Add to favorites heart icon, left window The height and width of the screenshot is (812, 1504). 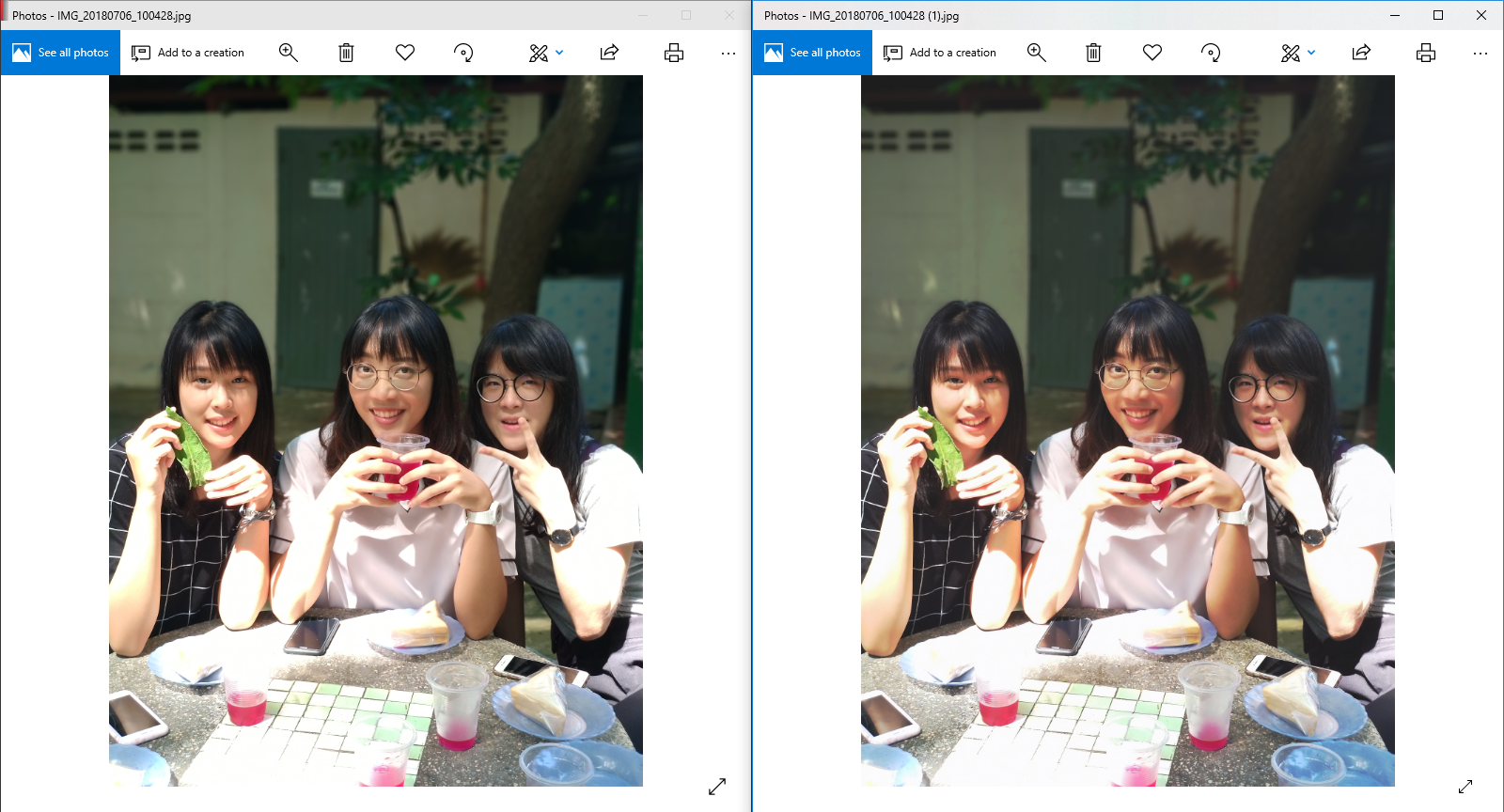[x=405, y=53]
